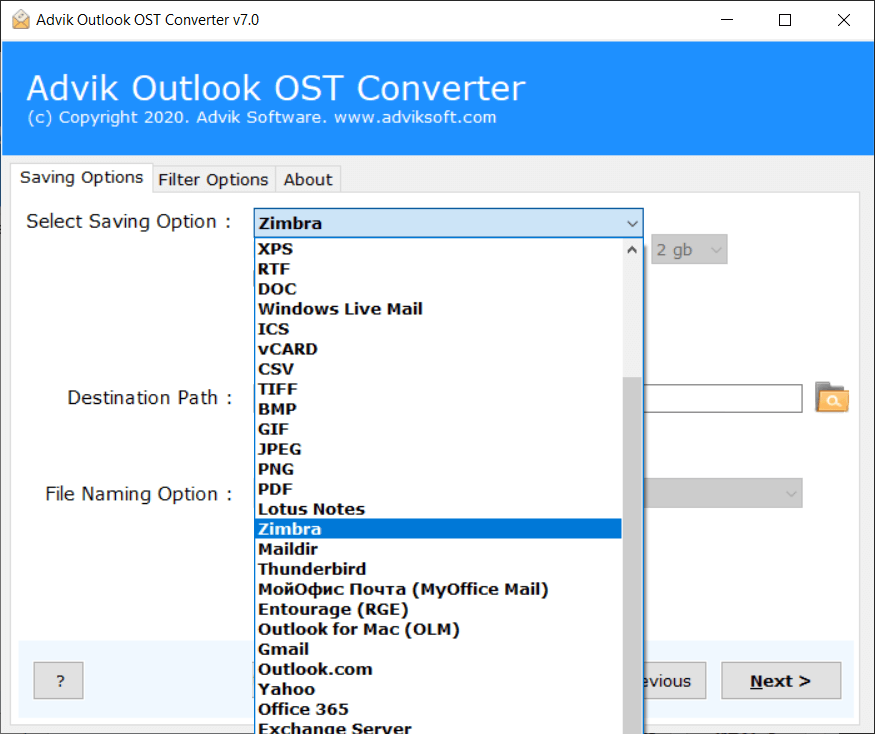Click the folder browse icon beside destination path
This screenshot has height=734, width=875.
(831, 397)
